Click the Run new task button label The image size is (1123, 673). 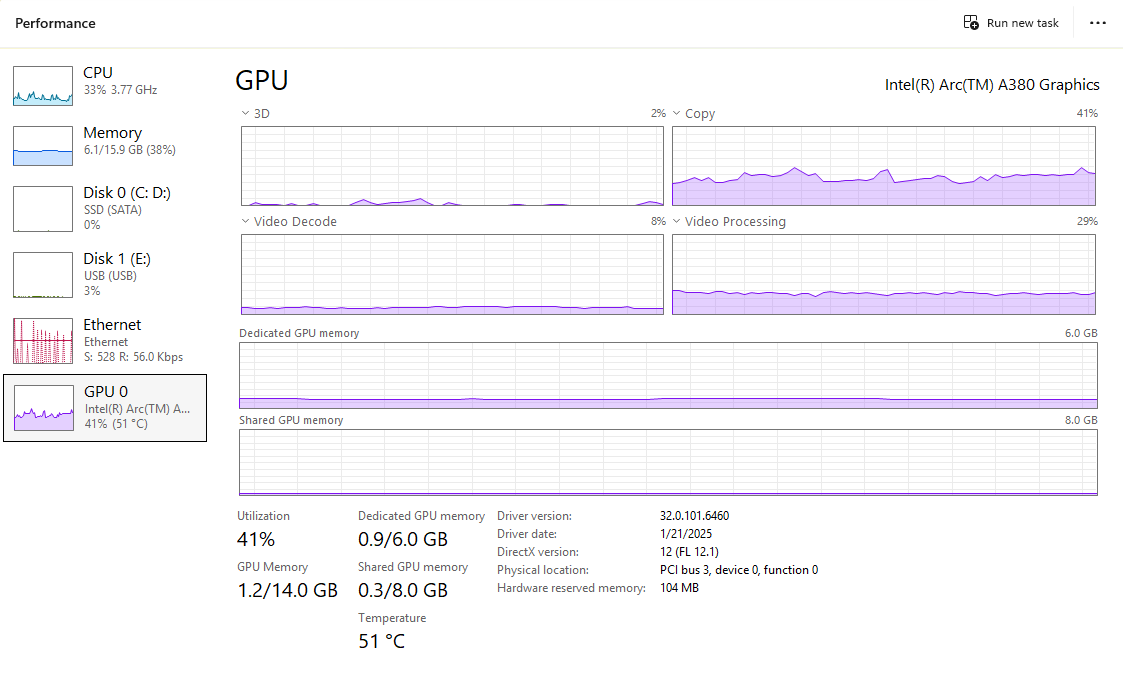tap(1022, 23)
